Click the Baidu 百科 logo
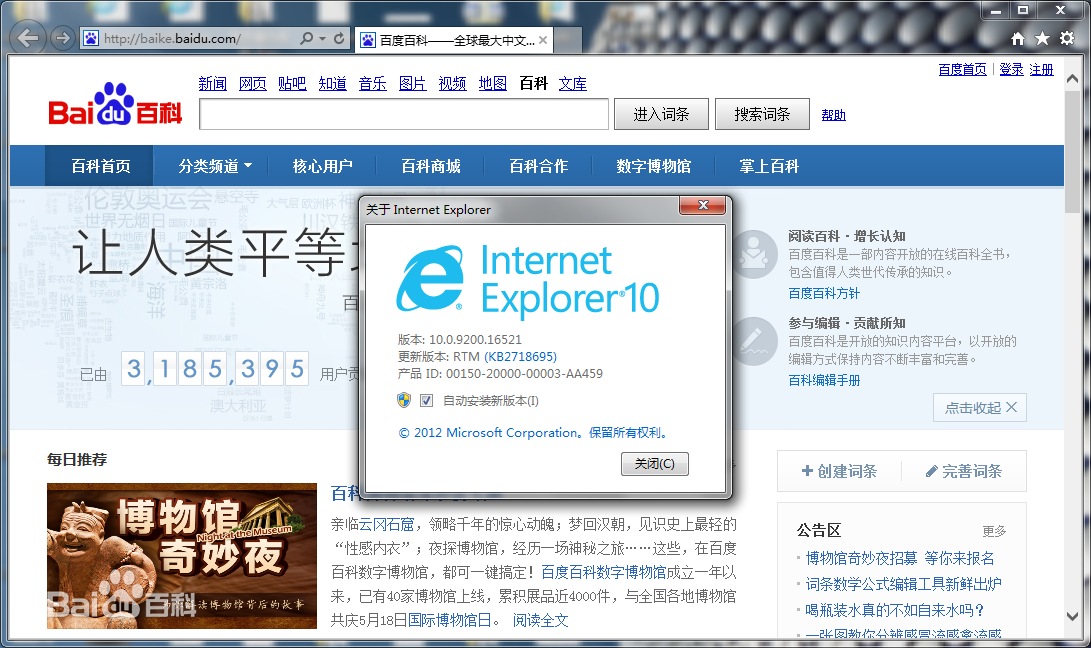The width and height of the screenshot is (1091, 648). pos(115,104)
